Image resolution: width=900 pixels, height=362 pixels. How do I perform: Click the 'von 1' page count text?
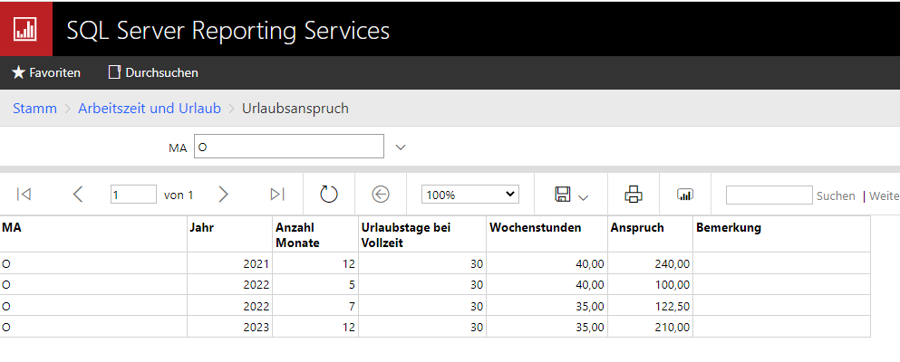(x=179, y=195)
